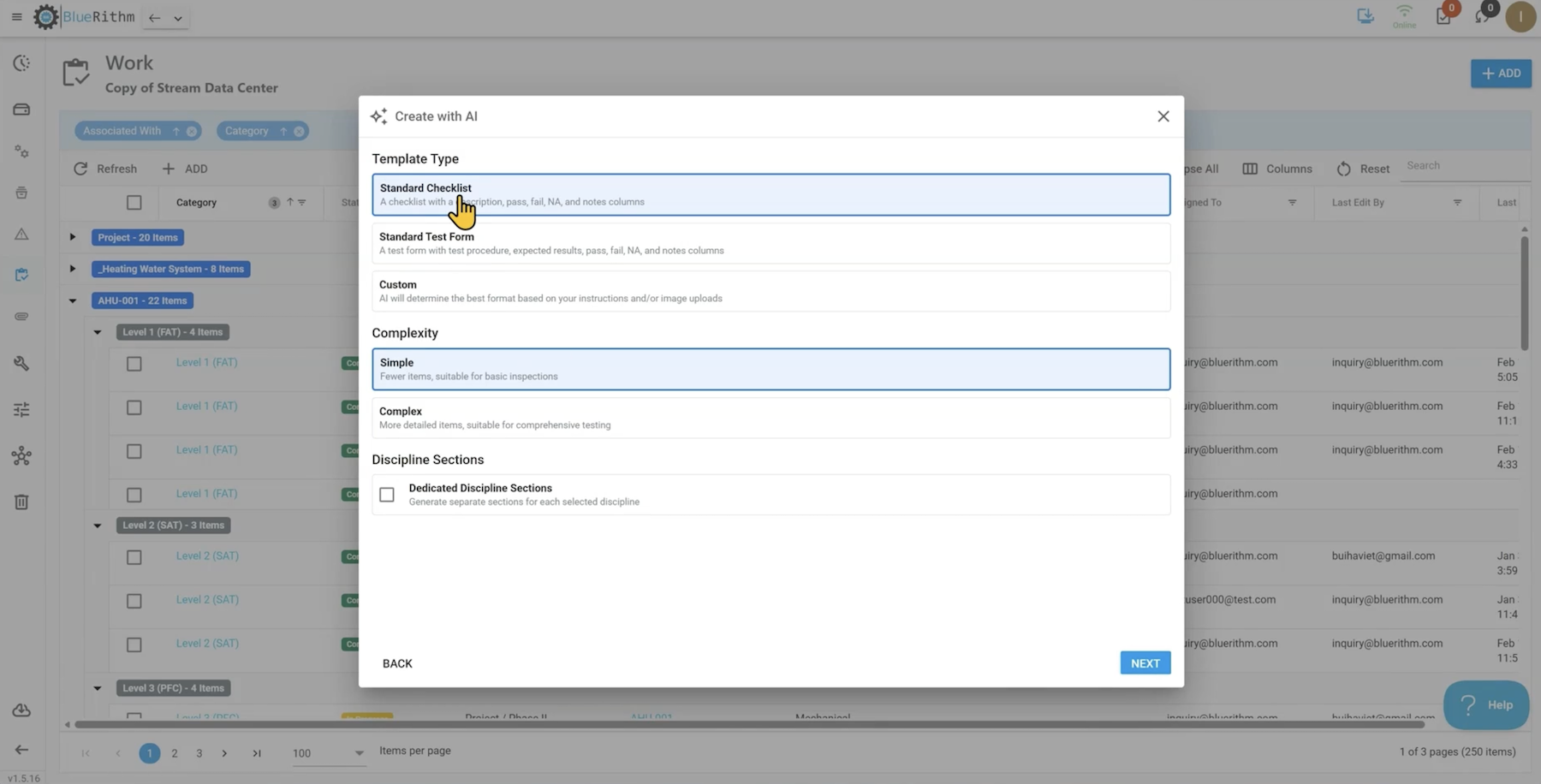The image size is (1541, 784).
Task: Choose the Standard Test Form template
Action: (770, 243)
